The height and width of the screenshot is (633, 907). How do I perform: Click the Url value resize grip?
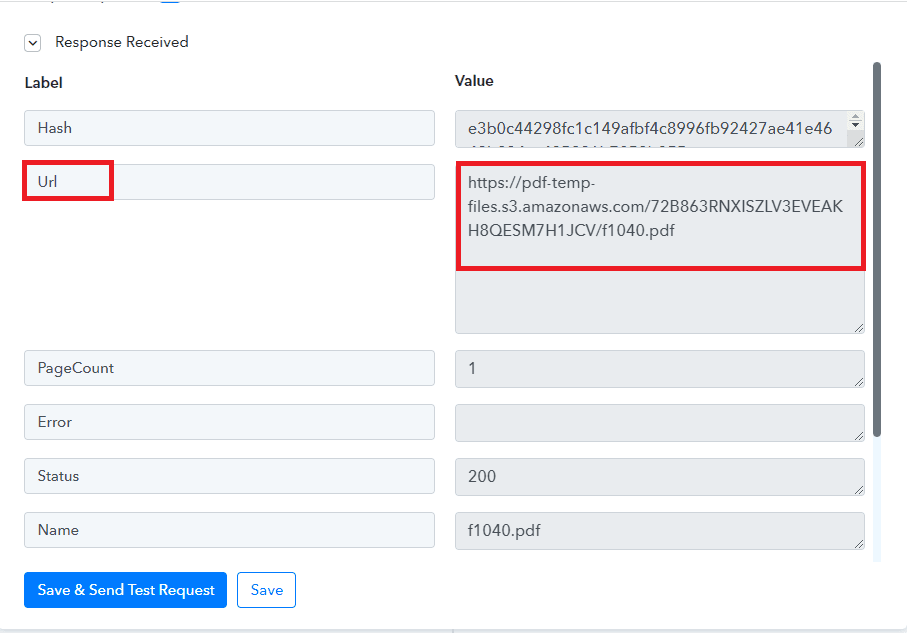[858, 327]
